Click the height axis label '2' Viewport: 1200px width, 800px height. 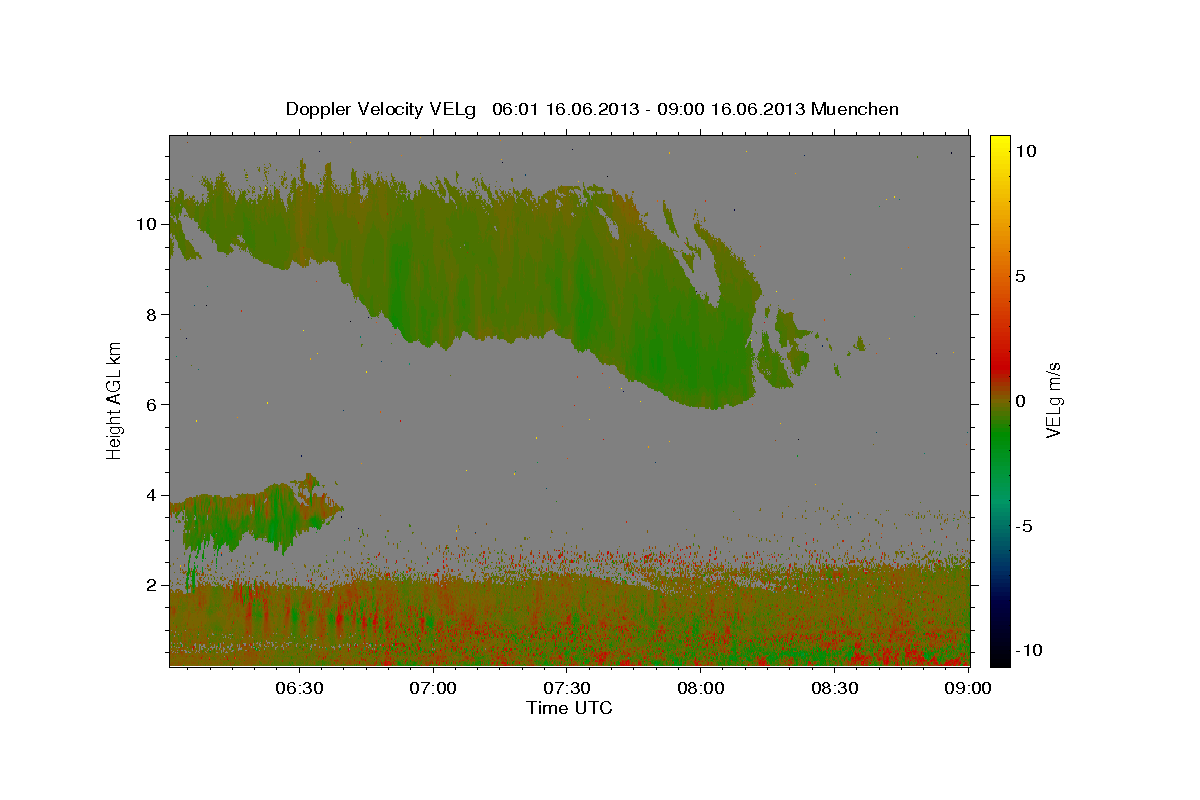[x=150, y=585]
